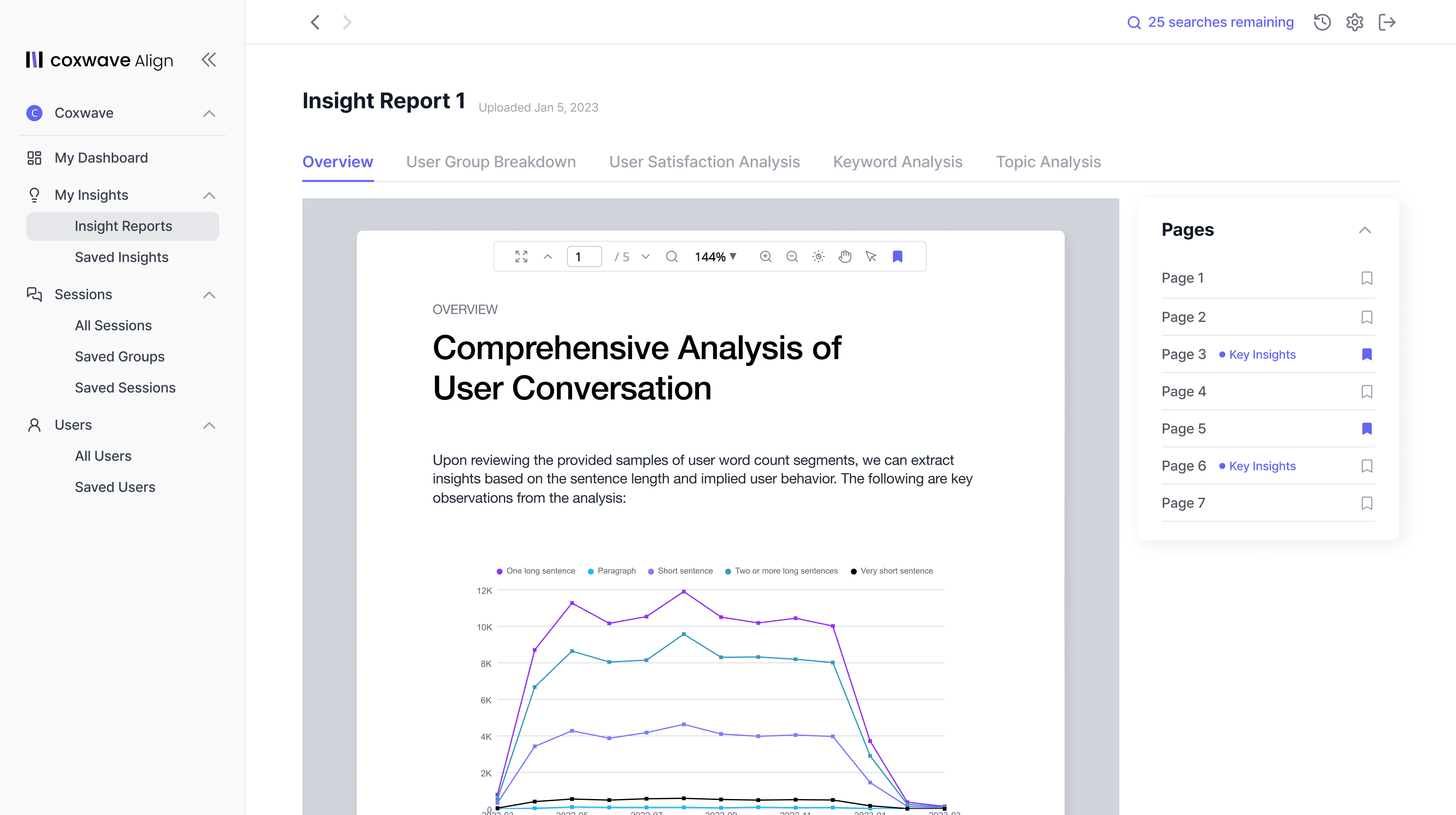1456x815 pixels.
Task: Toggle Very short sentence legend series
Action: pyautogui.click(x=892, y=571)
